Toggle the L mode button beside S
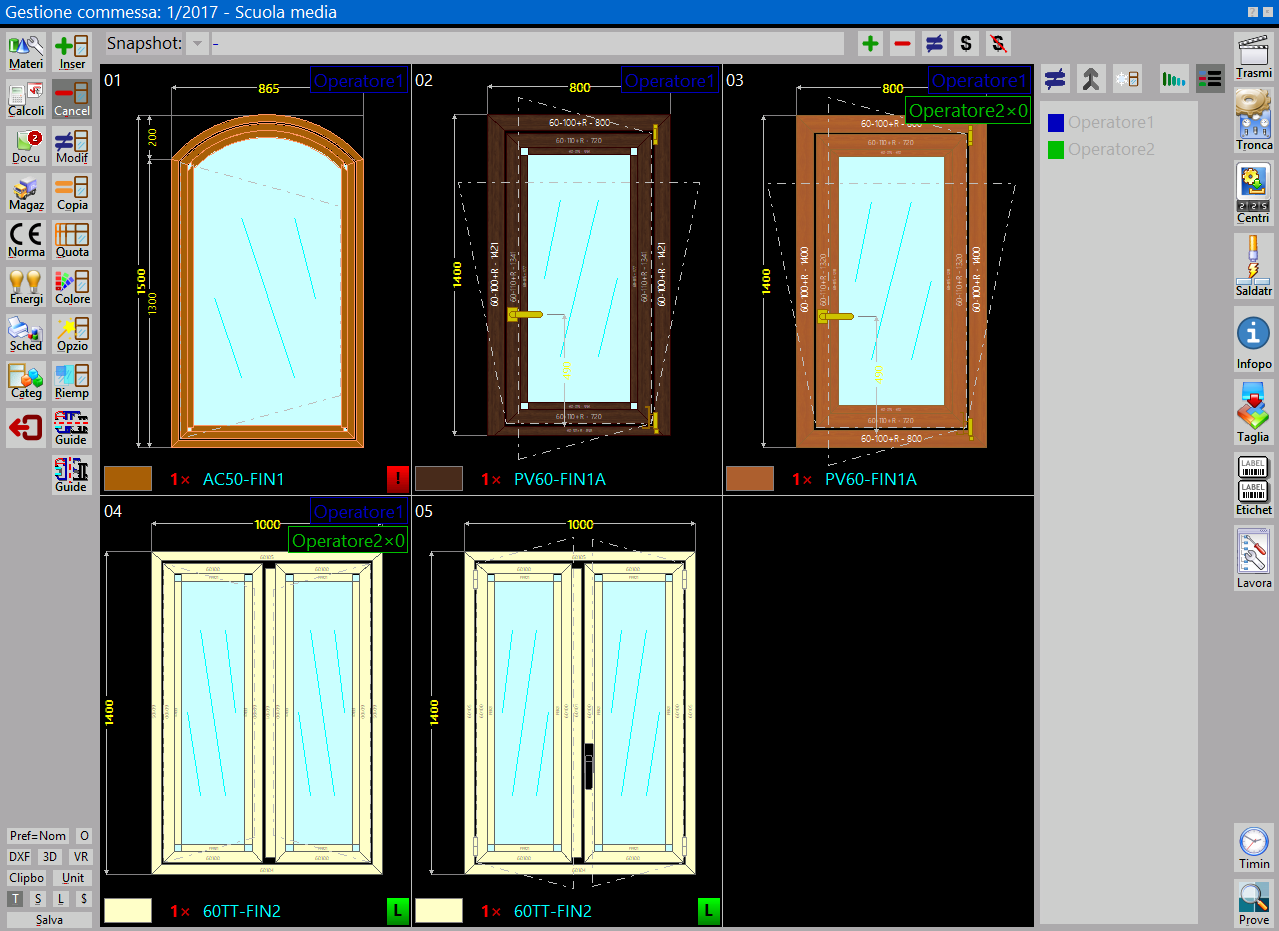 61,899
